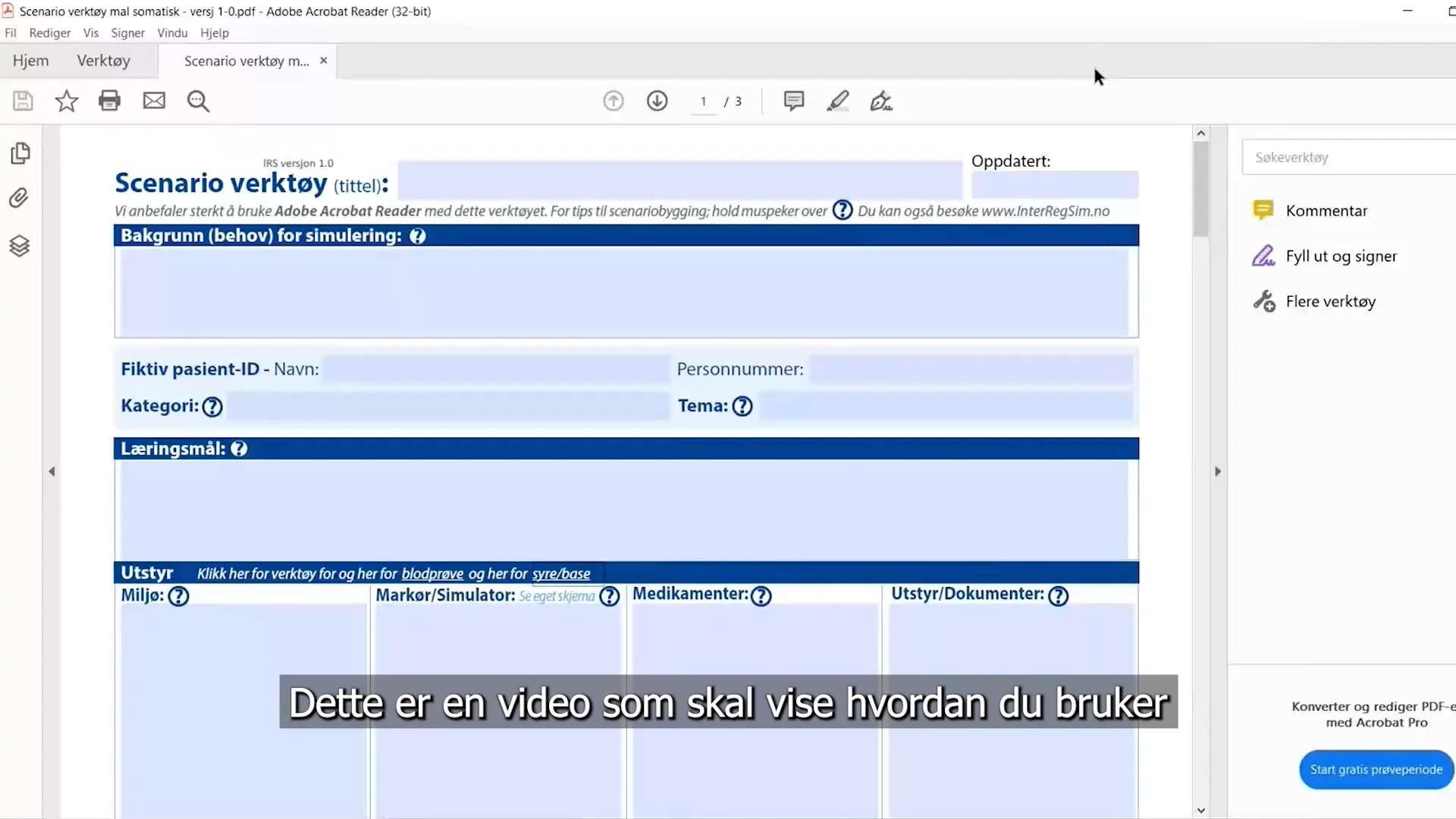This screenshot has height=819, width=1456.
Task: Click the Søkeverktøy search field
Action: [1349, 157]
